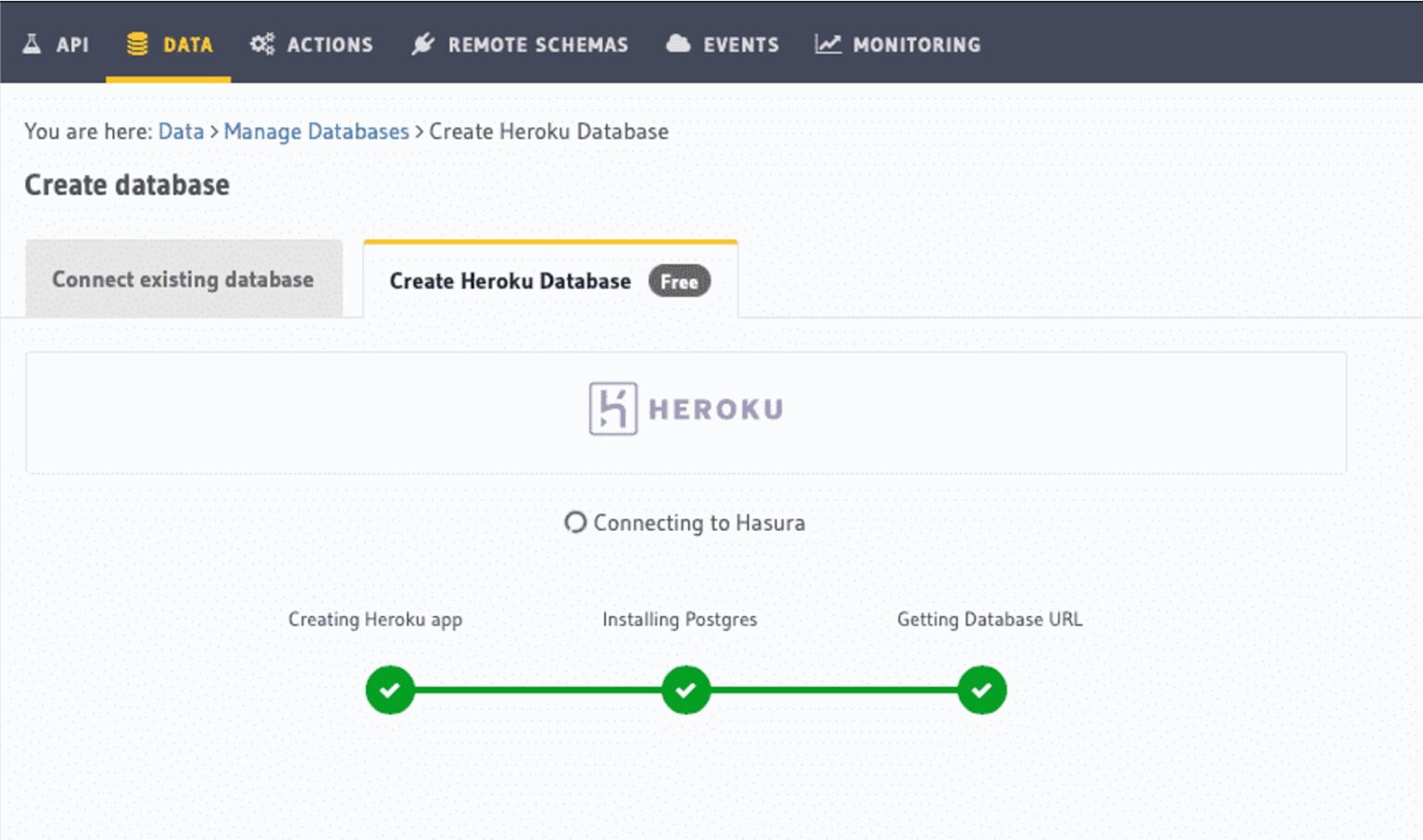Screen dimensions: 1423x840
Task: Select the MONITORING chart icon
Action: 827,43
